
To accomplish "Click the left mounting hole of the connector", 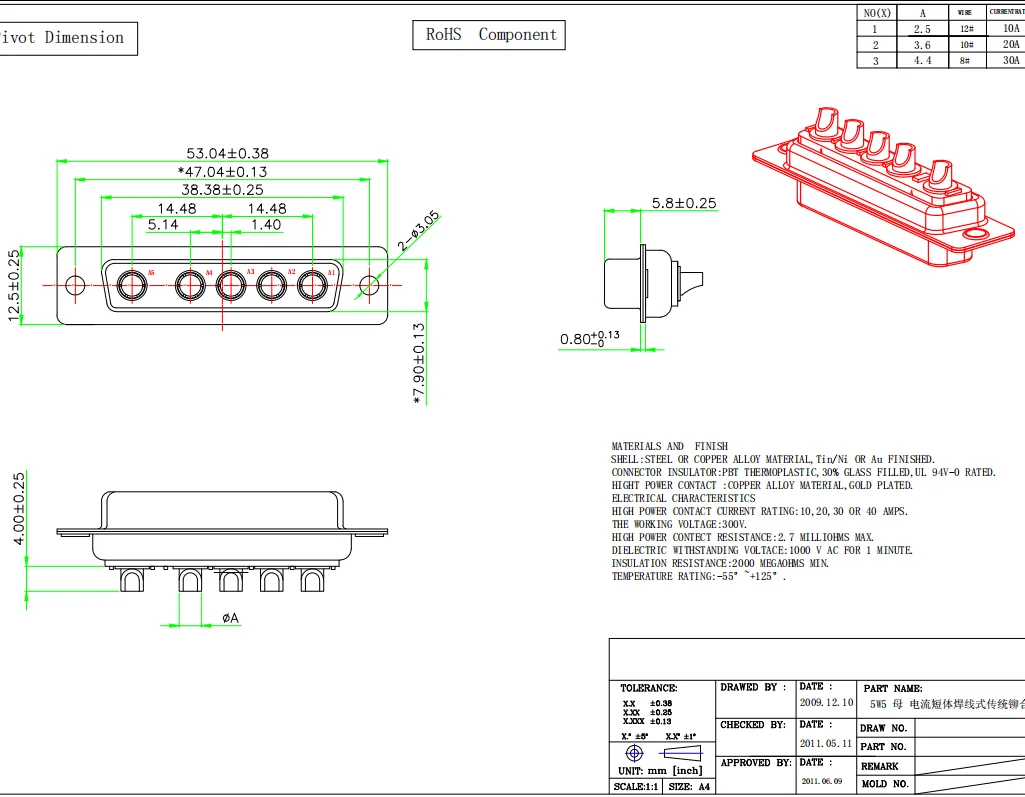I will click(76, 285).
